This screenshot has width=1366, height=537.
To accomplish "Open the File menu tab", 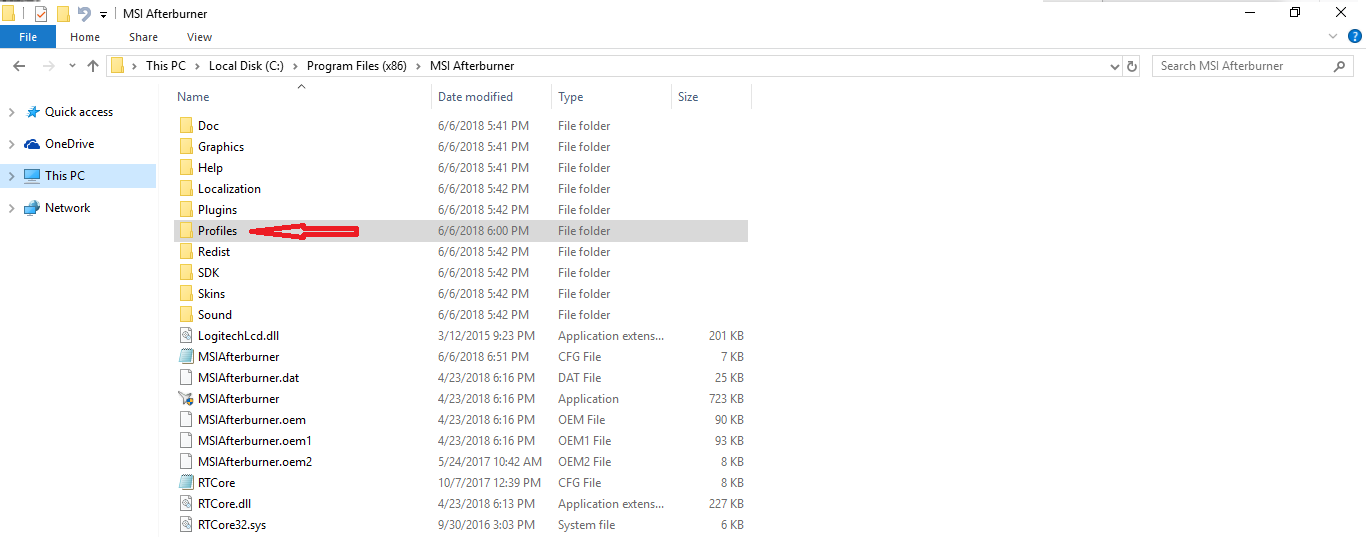I will pyautogui.click(x=28, y=37).
